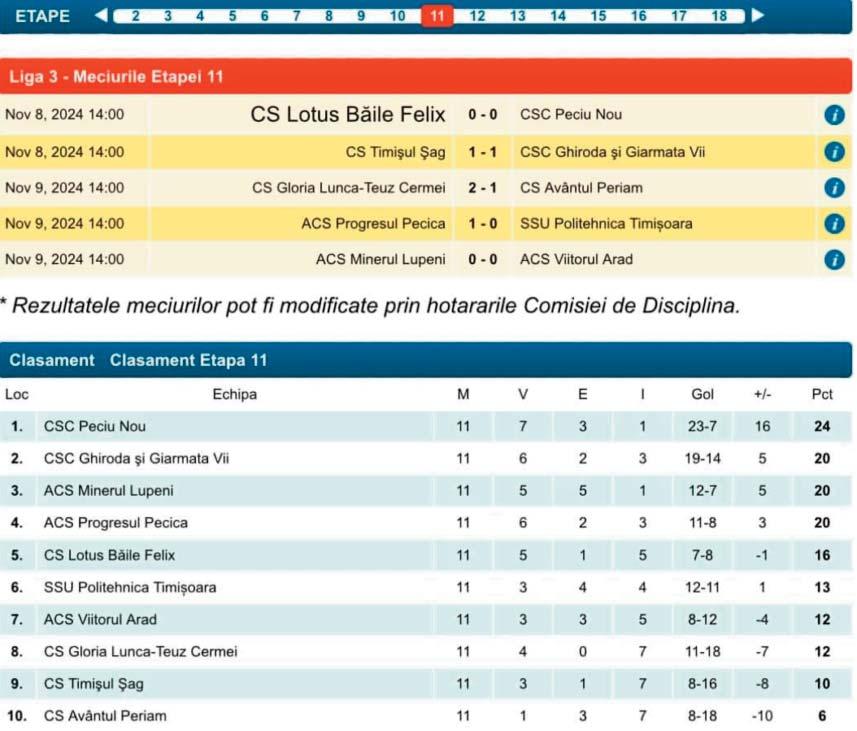Select stage 6 in Etape bar
The height and width of the screenshot is (731, 857).
pyautogui.click(x=265, y=16)
